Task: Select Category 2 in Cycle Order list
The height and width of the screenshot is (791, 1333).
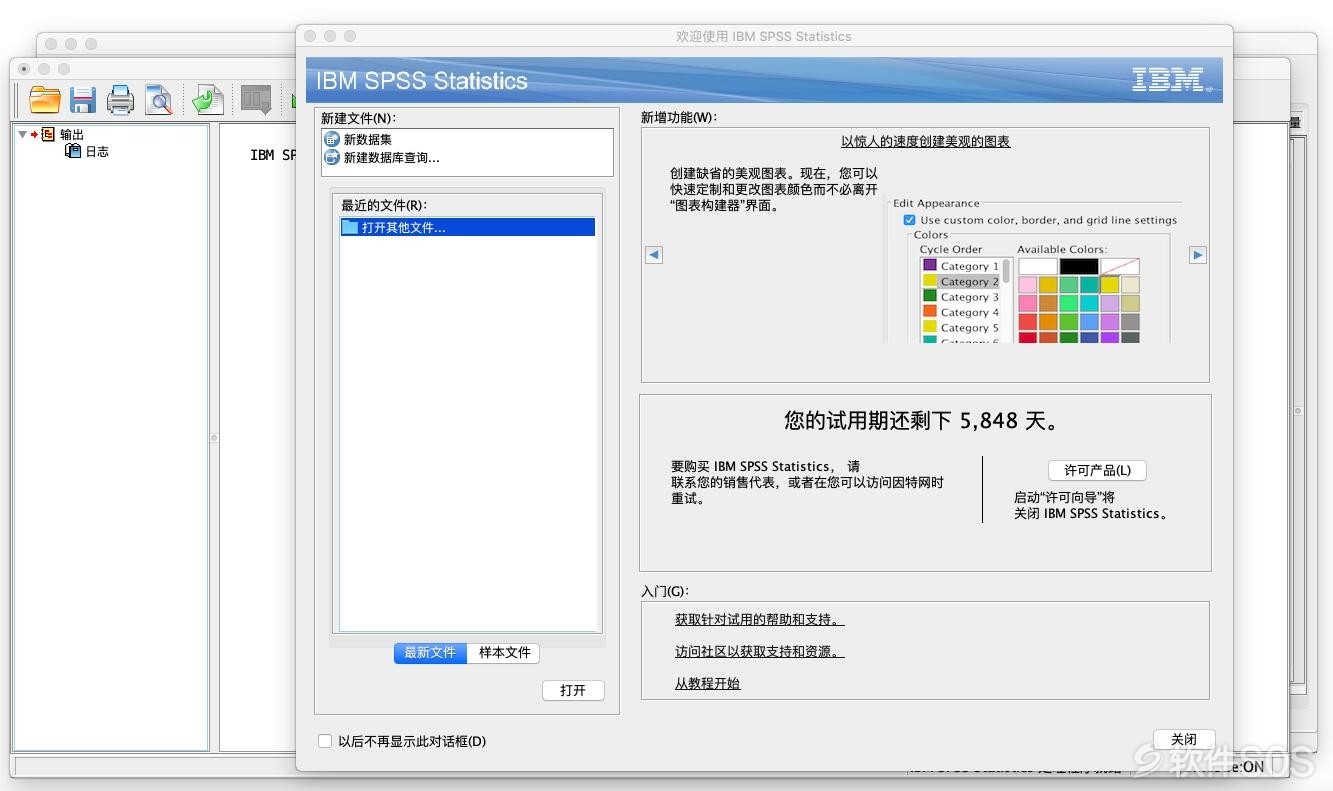Action: tap(961, 282)
